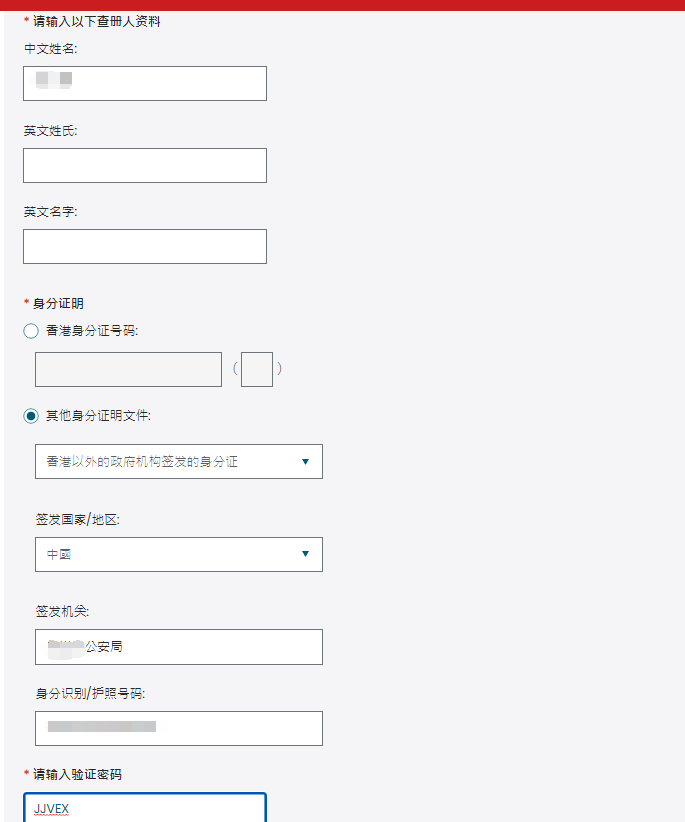The width and height of the screenshot is (685, 822).
Task: Click into the 英文名字 input box
Action: pos(145,246)
